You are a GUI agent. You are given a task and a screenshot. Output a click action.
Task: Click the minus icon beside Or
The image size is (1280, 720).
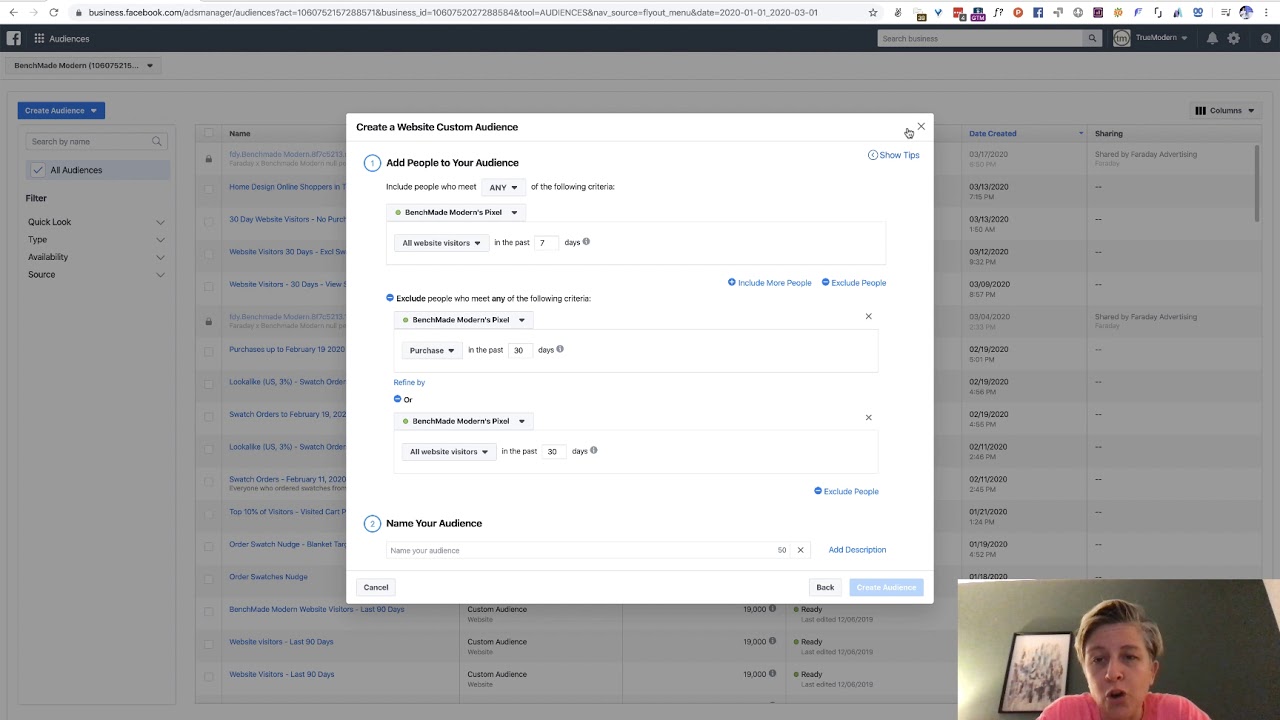click(x=397, y=399)
